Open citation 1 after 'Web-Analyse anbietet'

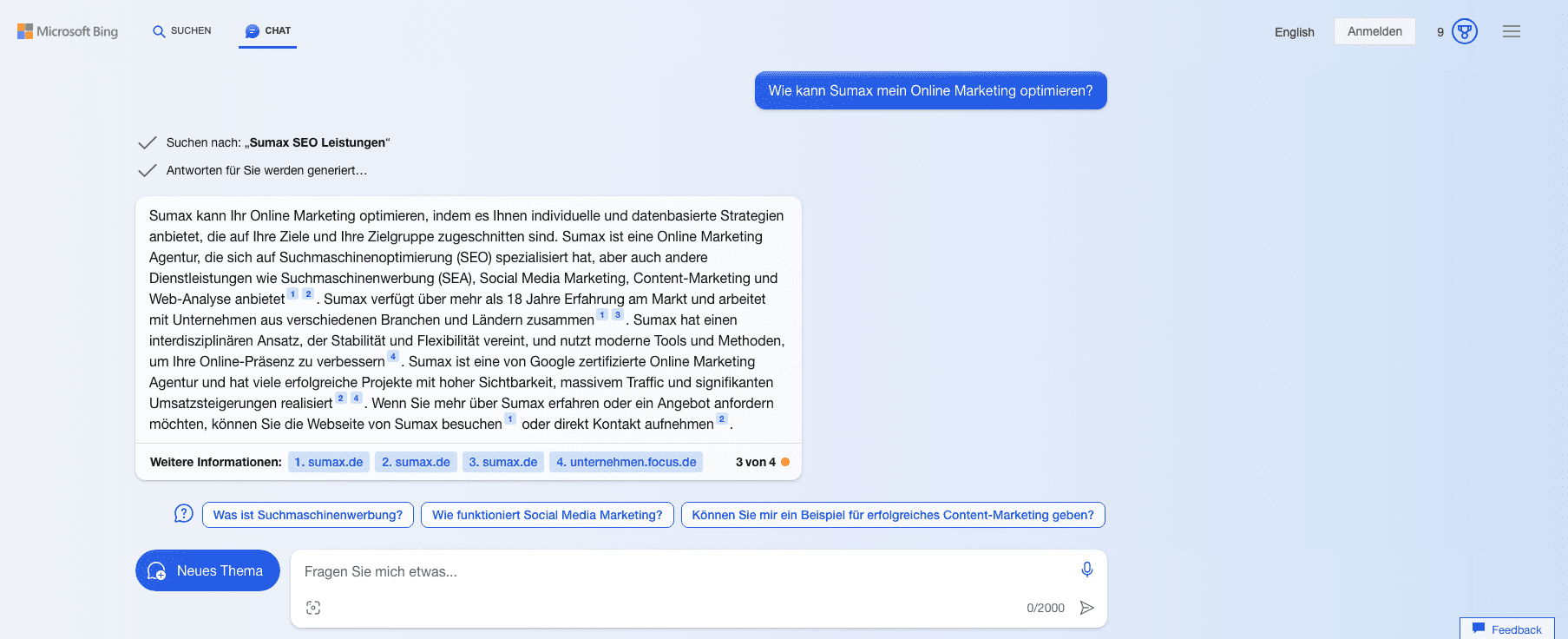pos(293,294)
